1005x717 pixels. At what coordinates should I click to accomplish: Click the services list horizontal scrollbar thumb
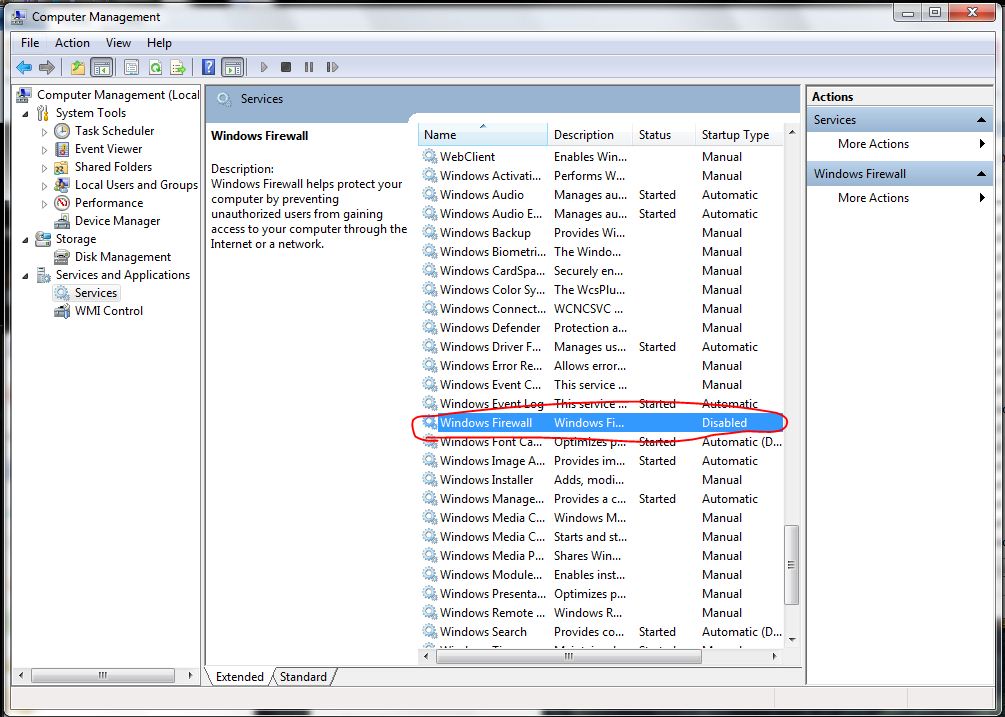[569, 656]
